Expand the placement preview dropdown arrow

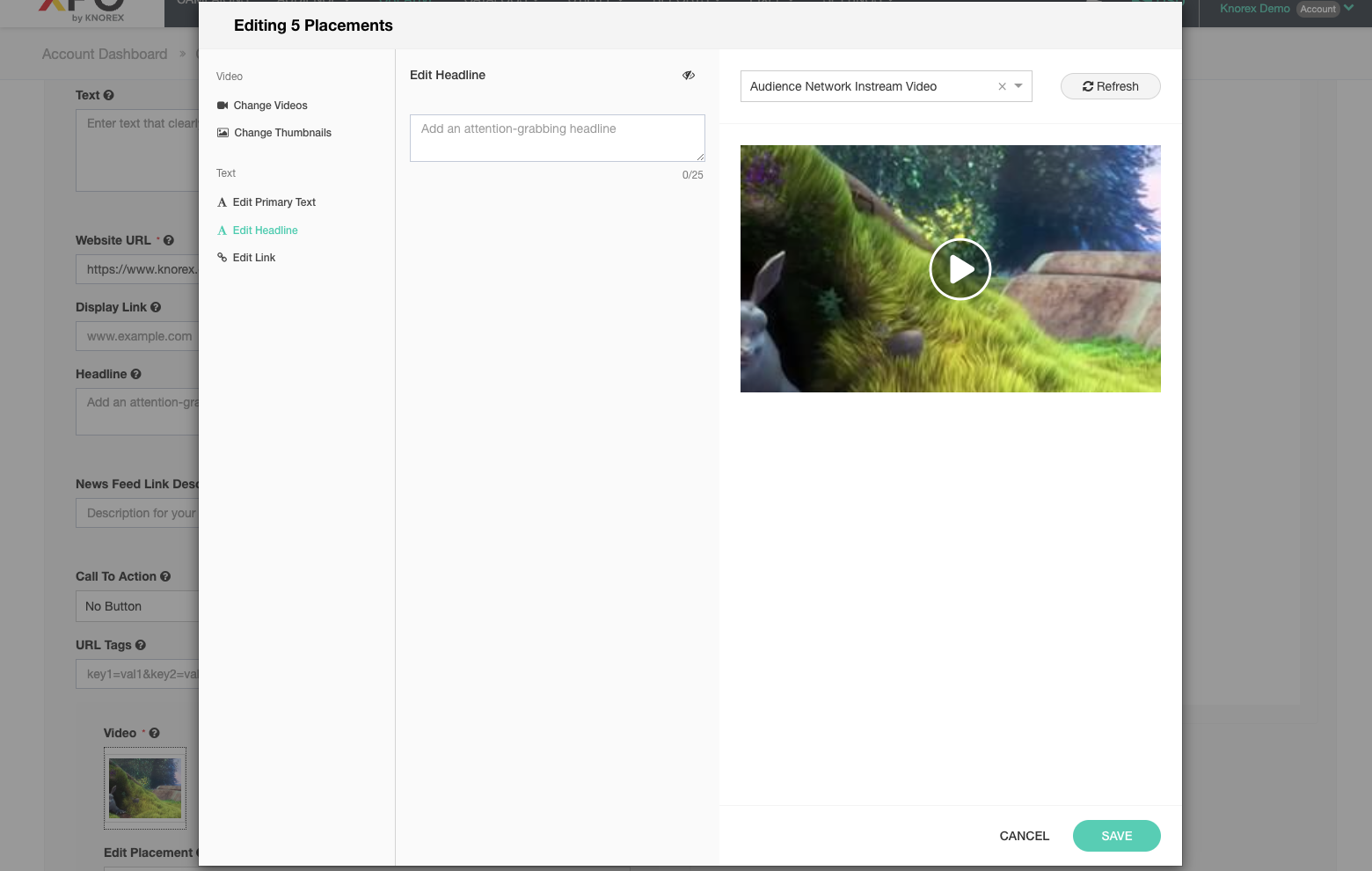[x=1018, y=86]
